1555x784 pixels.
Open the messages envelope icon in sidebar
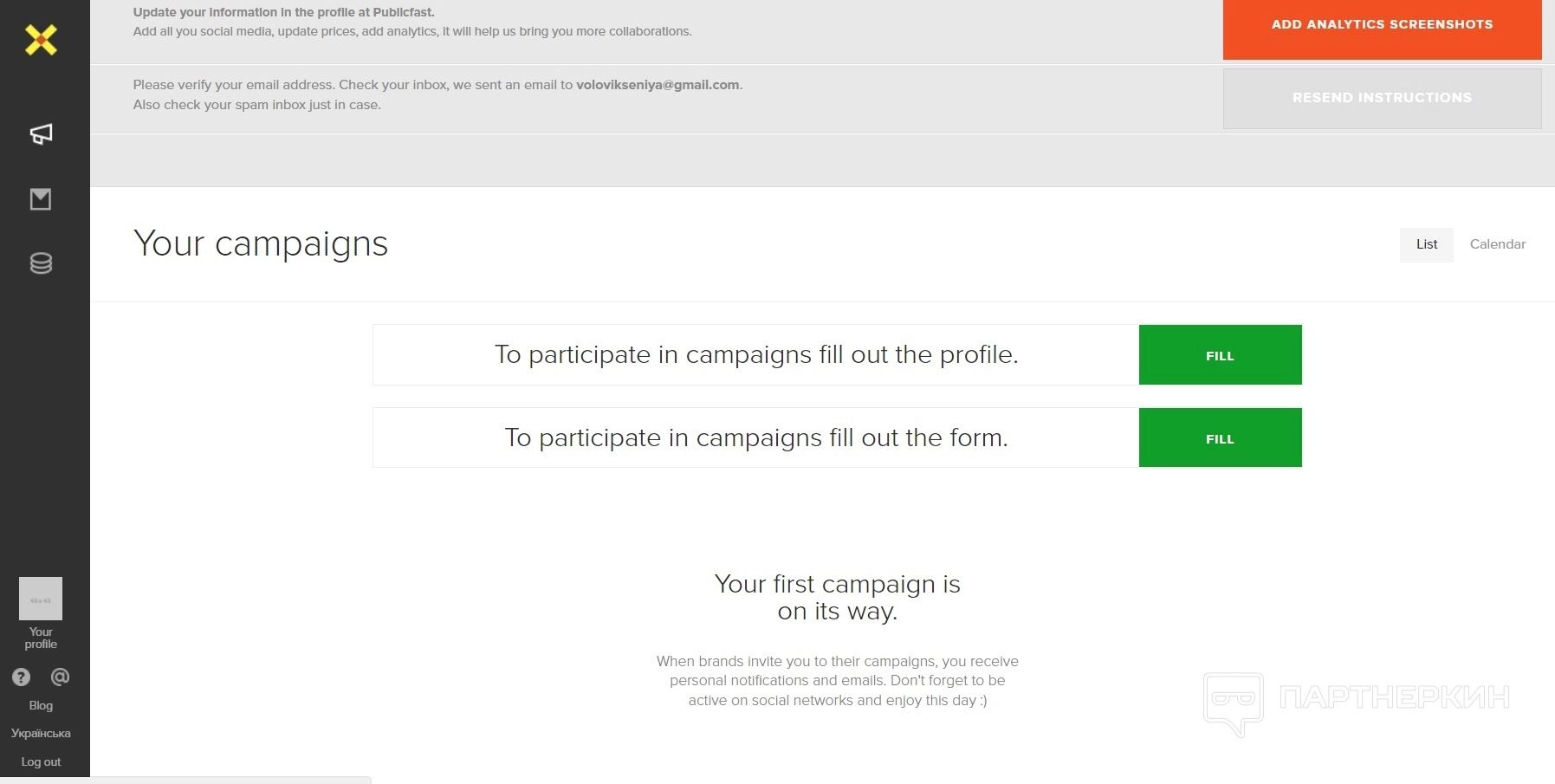(x=41, y=199)
